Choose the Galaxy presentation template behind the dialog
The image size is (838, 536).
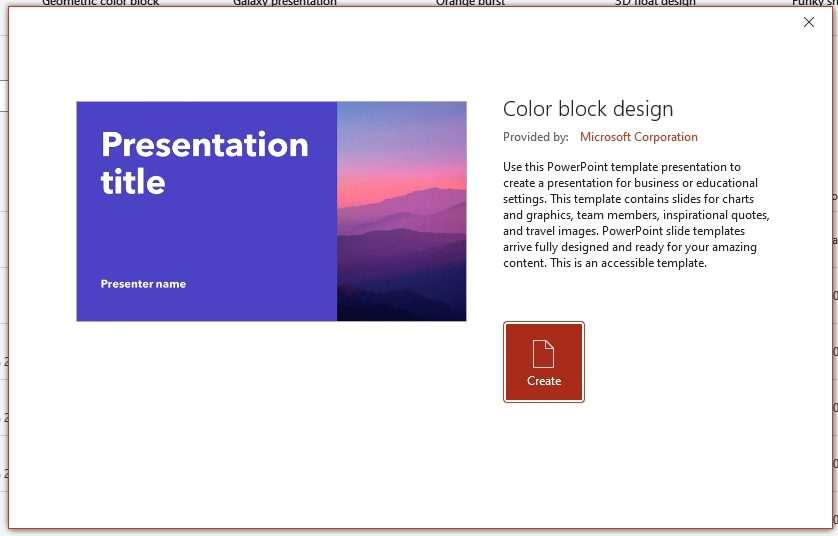(285, 3)
